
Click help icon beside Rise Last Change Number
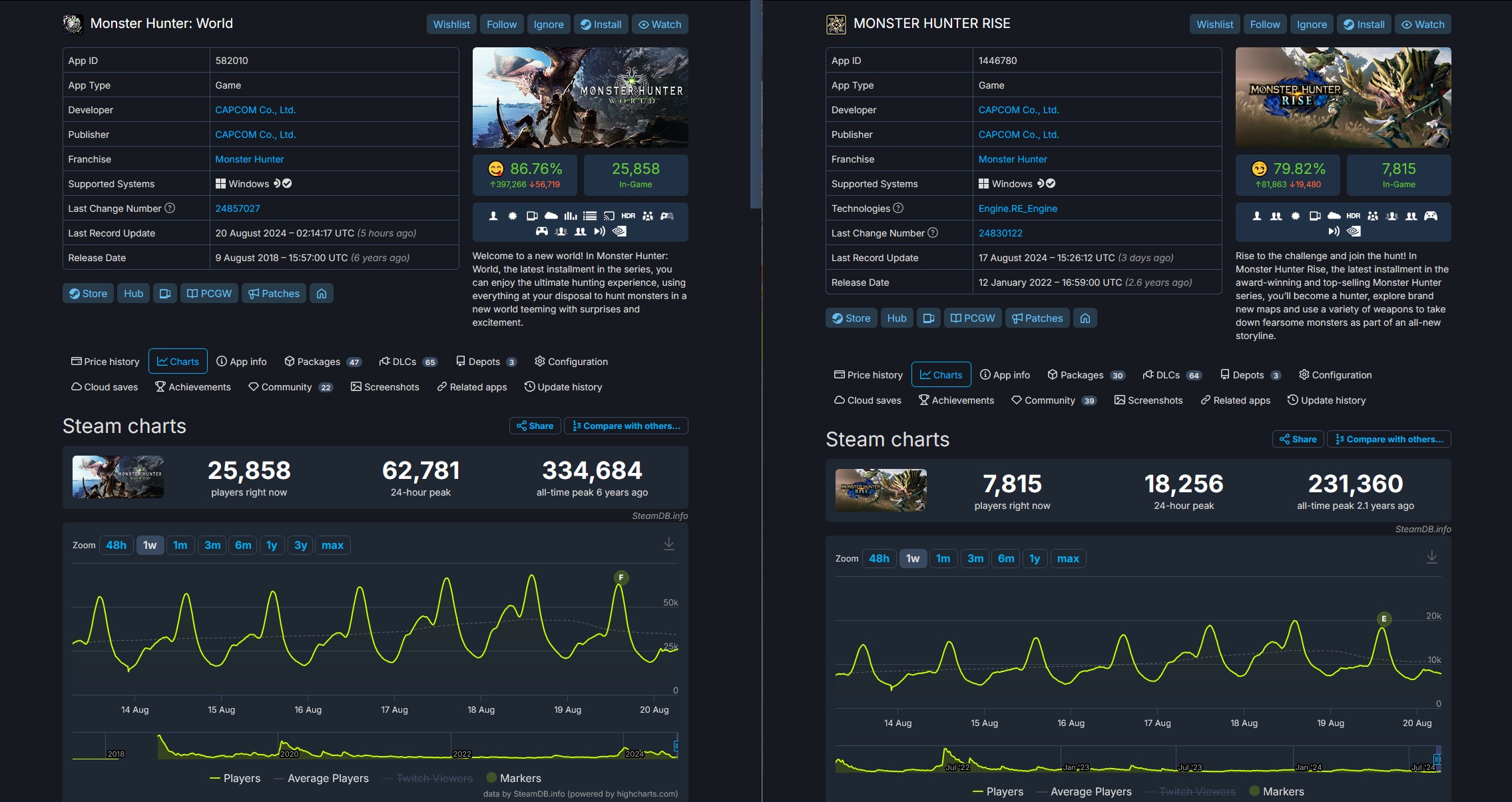pyautogui.click(x=933, y=233)
